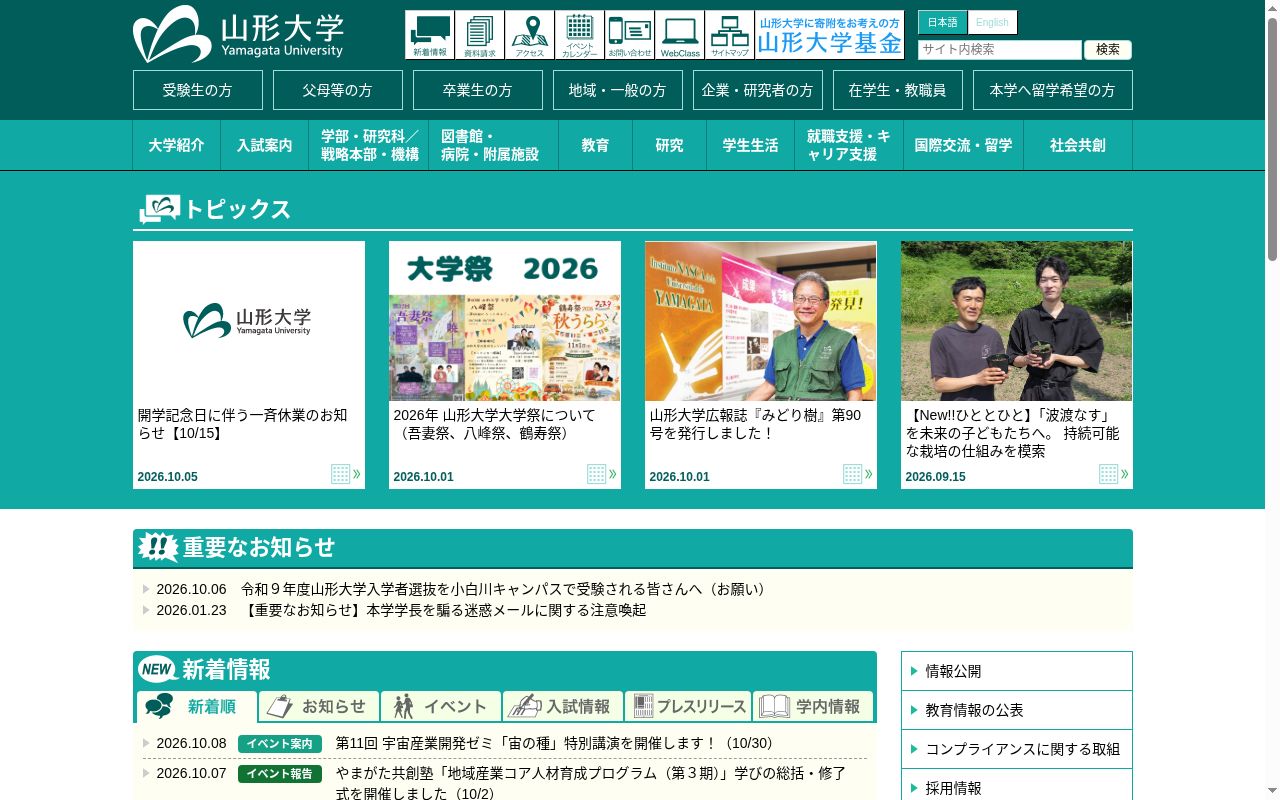Open the 社会共創 menu
The width and height of the screenshot is (1280, 800).
(1078, 145)
